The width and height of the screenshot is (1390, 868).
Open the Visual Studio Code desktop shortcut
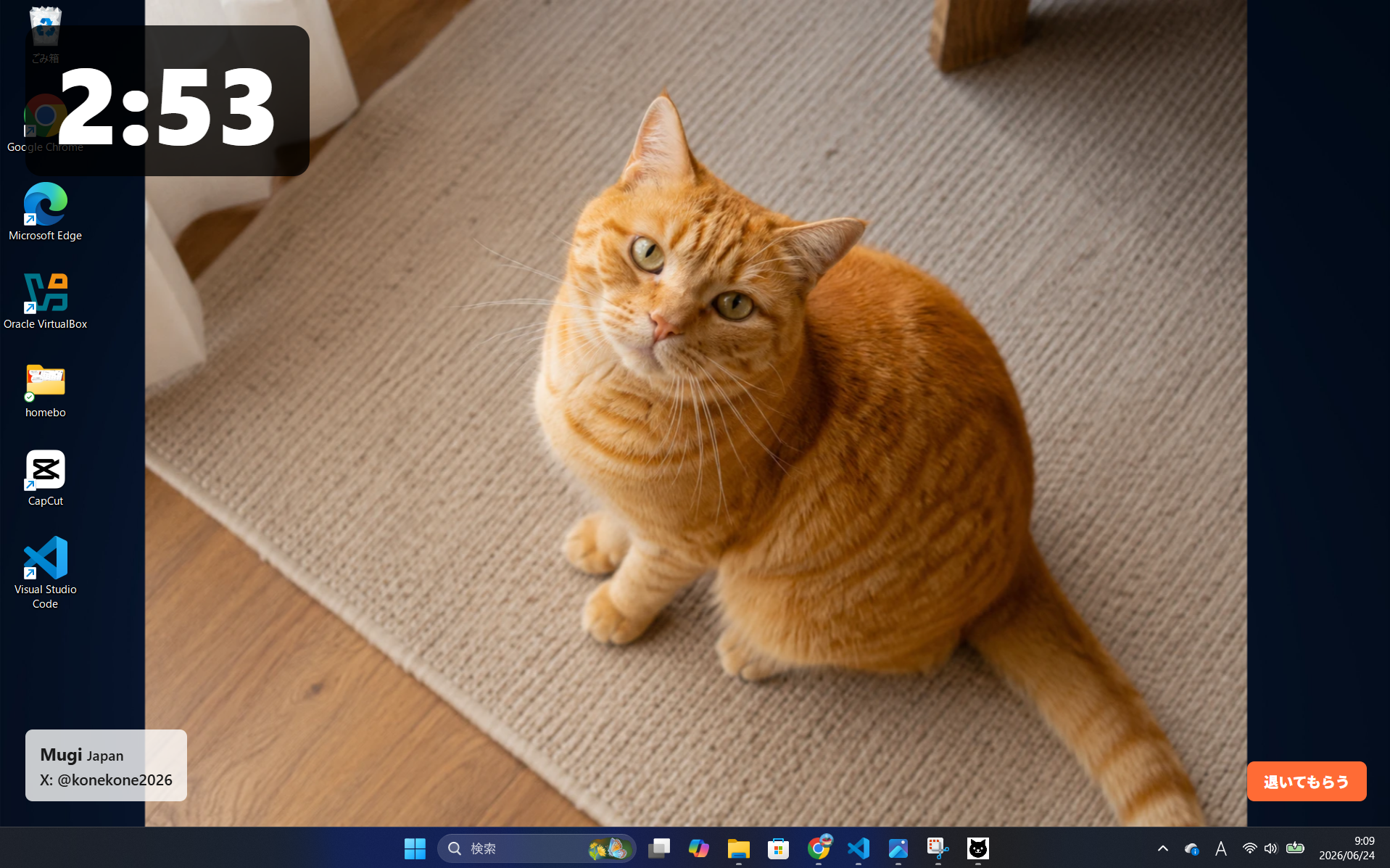[x=45, y=573]
